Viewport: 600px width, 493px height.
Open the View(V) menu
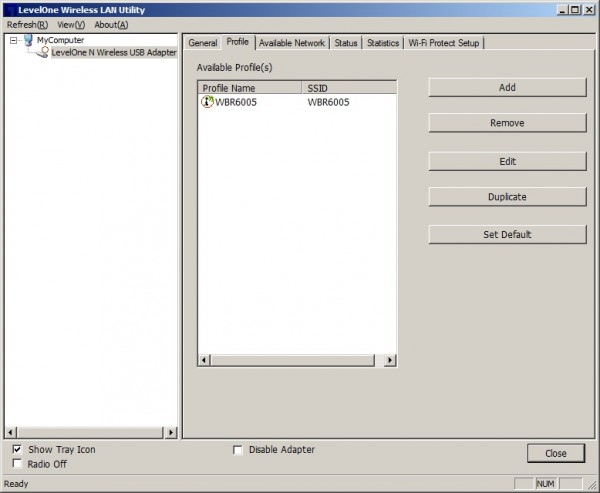coord(71,25)
